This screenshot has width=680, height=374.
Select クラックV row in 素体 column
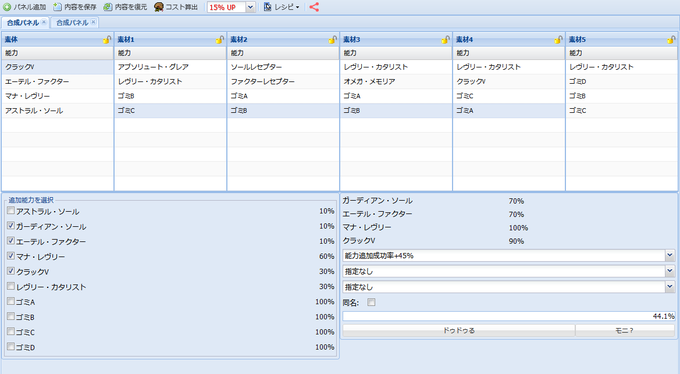(58, 67)
